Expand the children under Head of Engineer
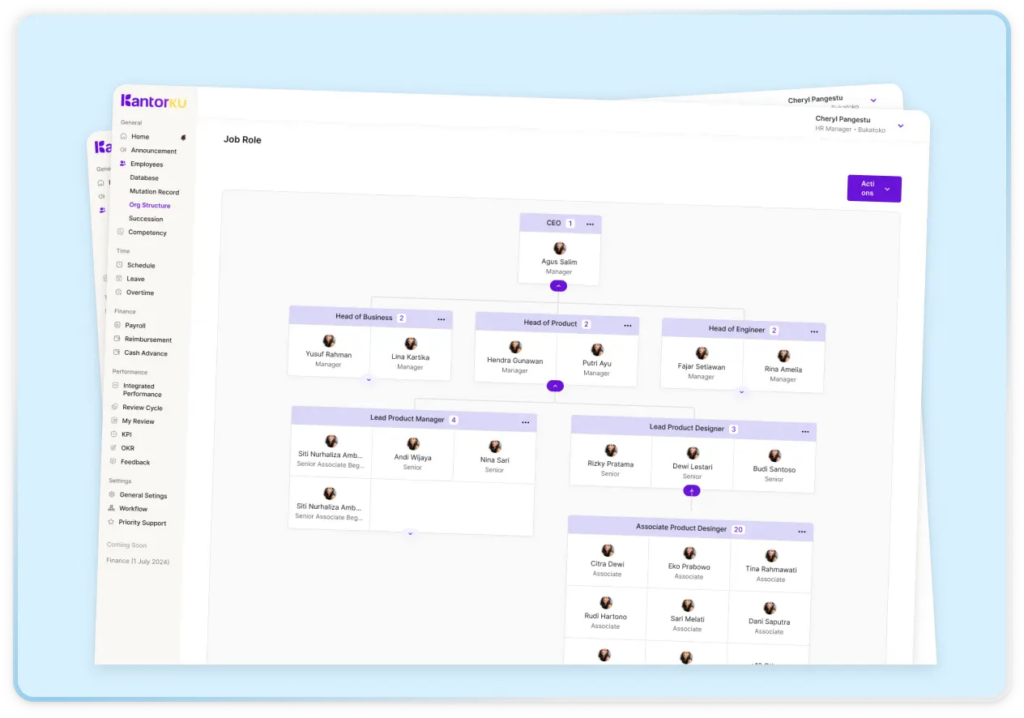This screenshot has height=718, width=1024. (x=741, y=392)
